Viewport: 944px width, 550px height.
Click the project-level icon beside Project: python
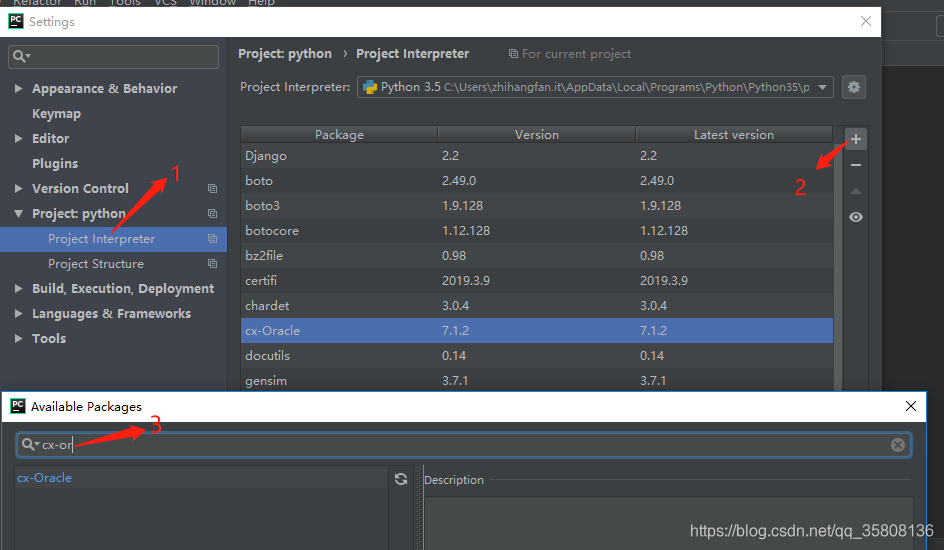(213, 214)
